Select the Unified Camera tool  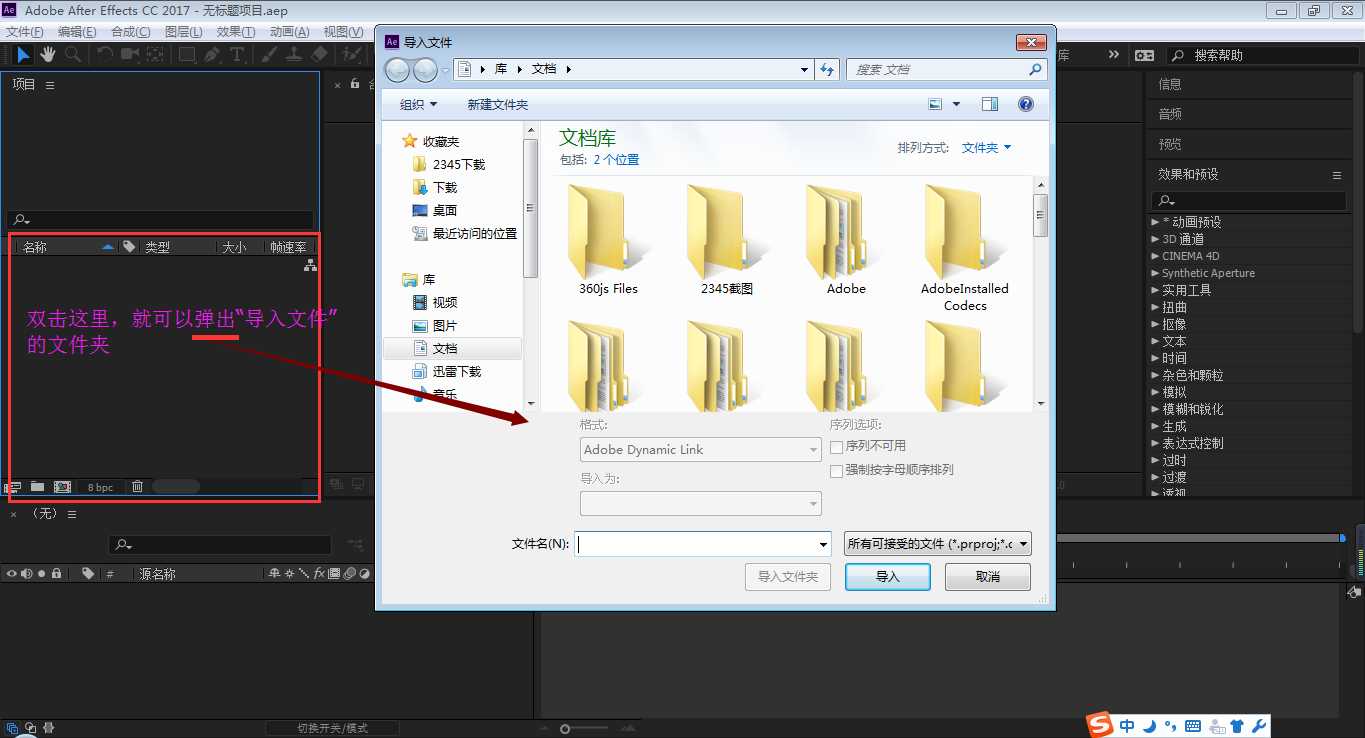coord(130,54)
